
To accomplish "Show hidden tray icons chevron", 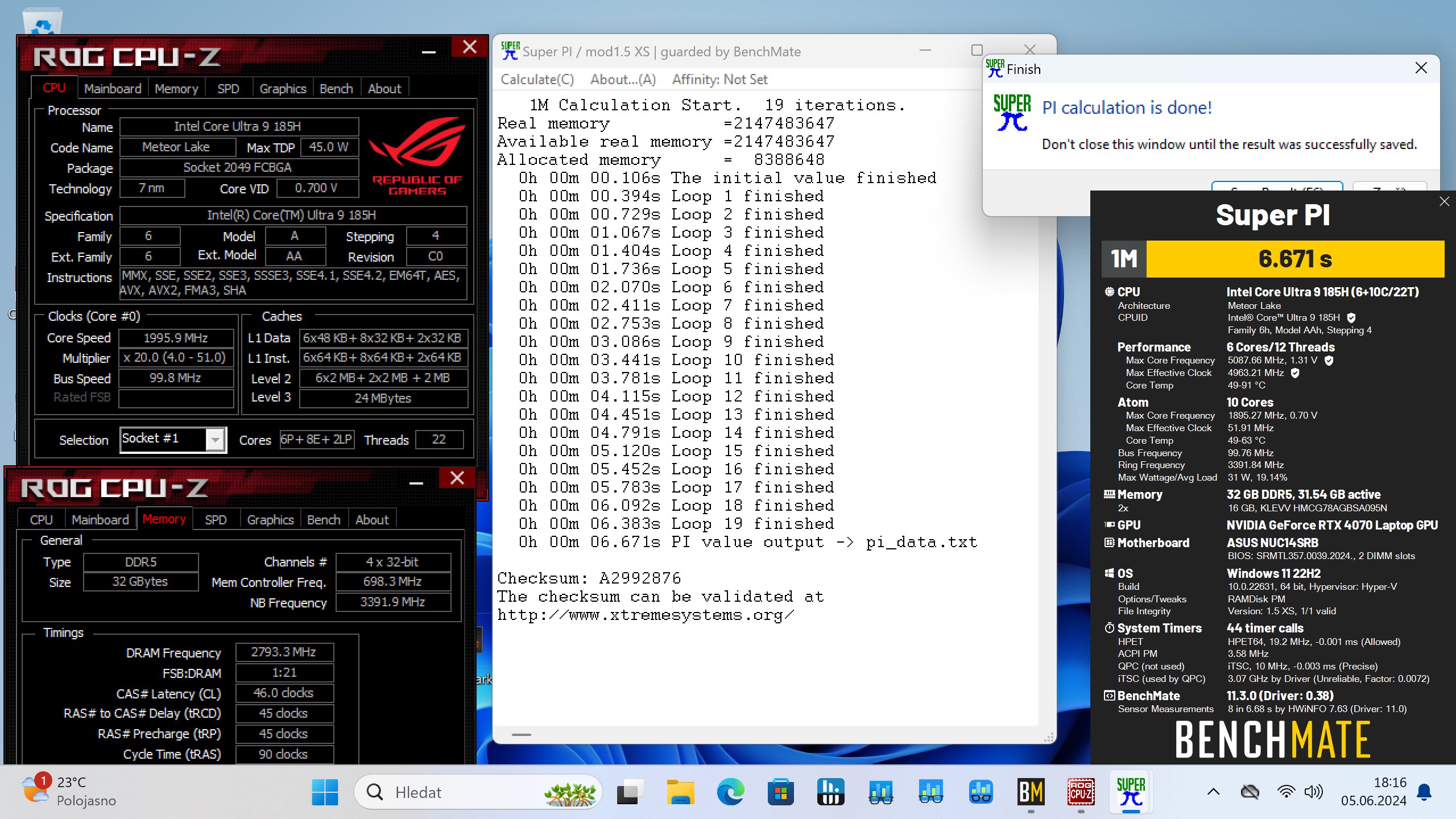I will tap(1213, 792).
